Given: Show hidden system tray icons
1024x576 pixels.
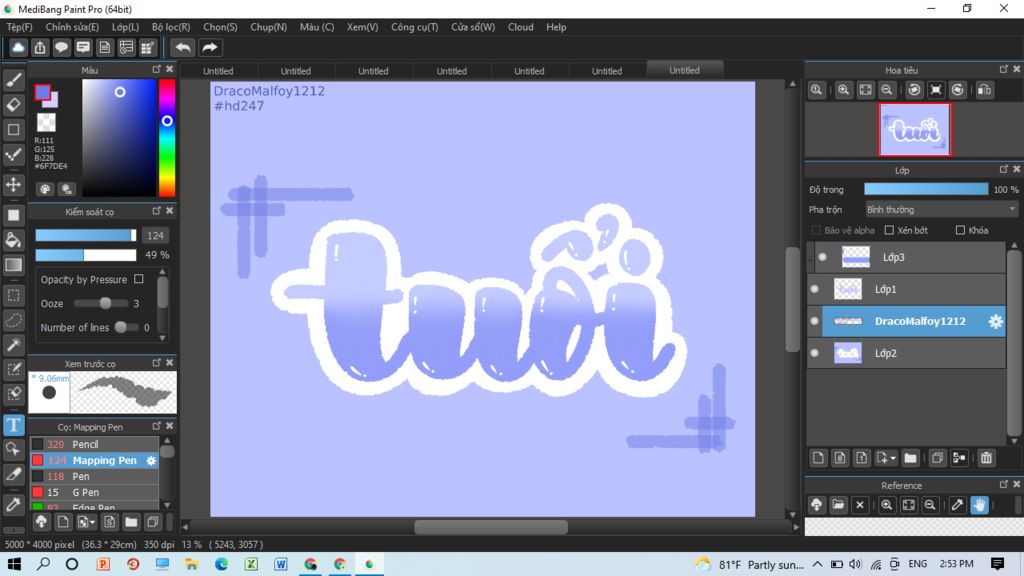Looking at the screenshot, I should [818, 564].
